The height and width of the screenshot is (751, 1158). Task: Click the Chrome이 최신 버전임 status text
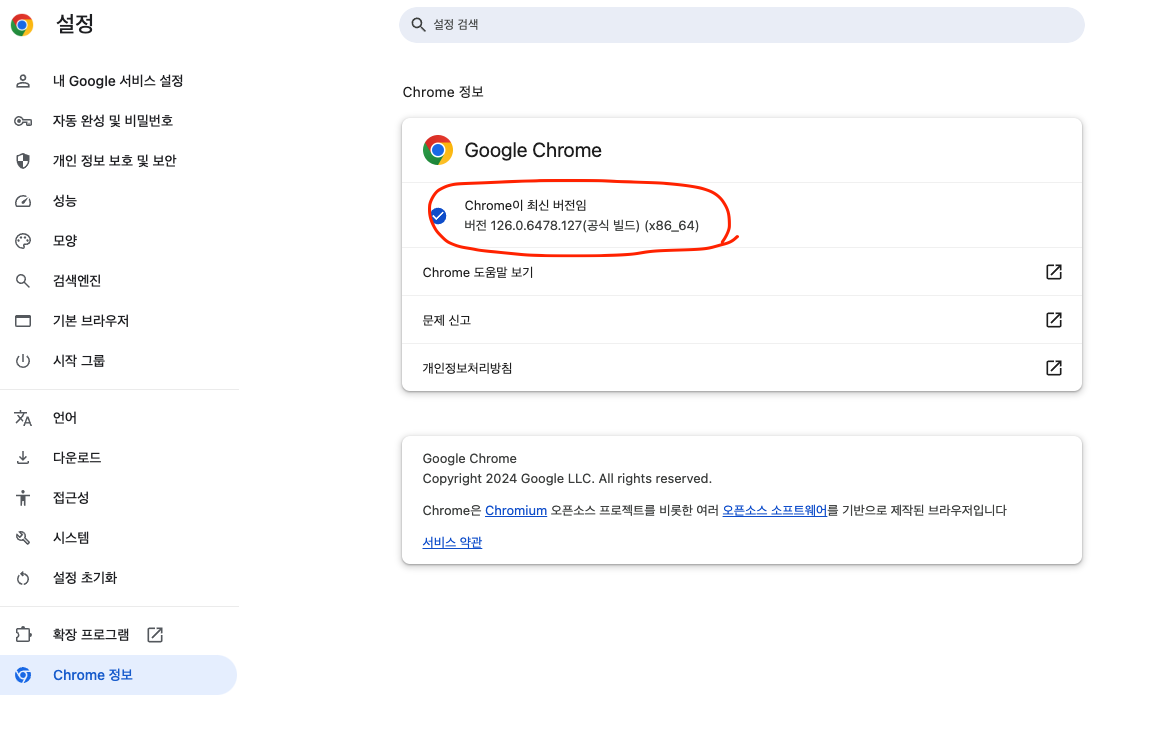tap(525, 205)
